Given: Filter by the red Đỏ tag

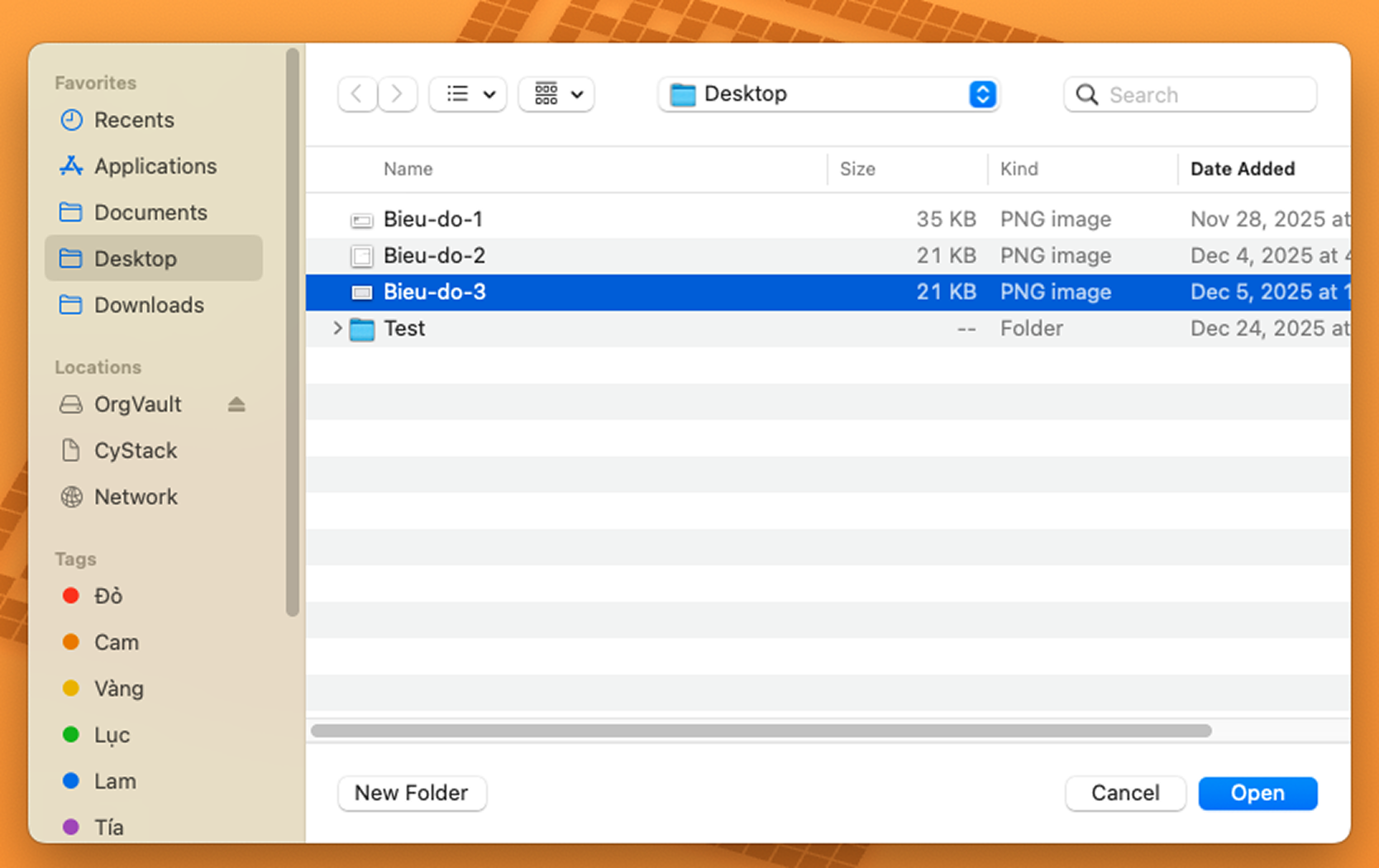Looking at the screenshot, I should coord(154,596).
